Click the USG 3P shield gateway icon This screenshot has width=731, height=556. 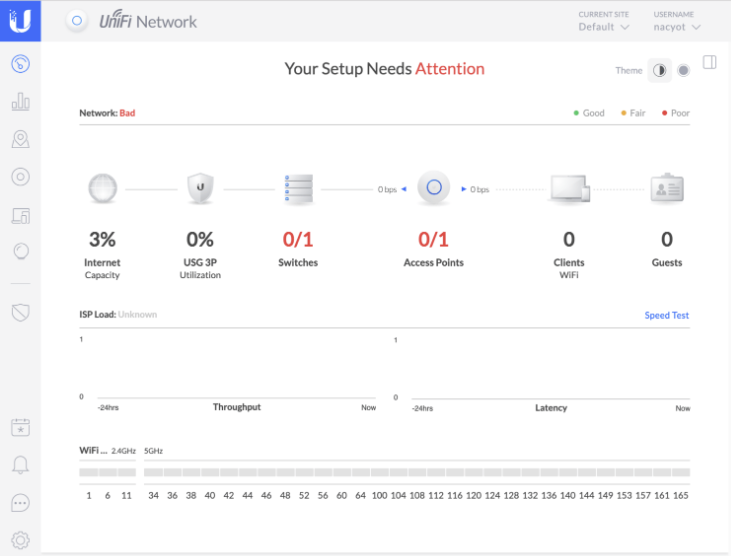coord(200,188)
